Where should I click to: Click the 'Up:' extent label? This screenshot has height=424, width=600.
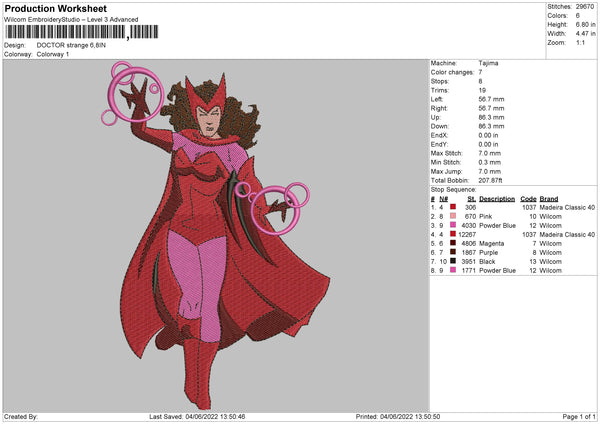pos(436,117)
